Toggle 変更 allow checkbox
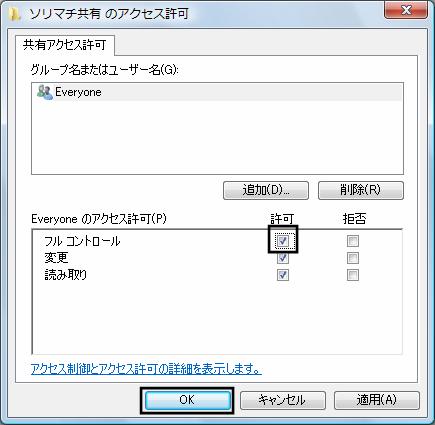This screenshot has width=435, height=425. pos(283,258)
